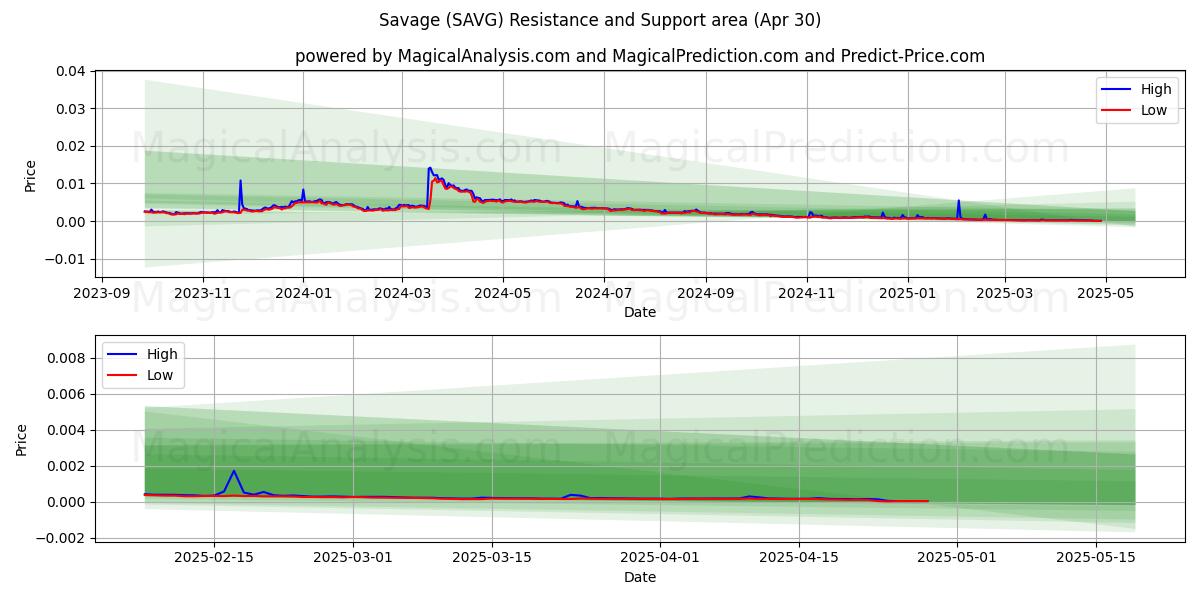
Task: Click the '2024-07' x-axis tick label
Action: click(x=604, y=294)
